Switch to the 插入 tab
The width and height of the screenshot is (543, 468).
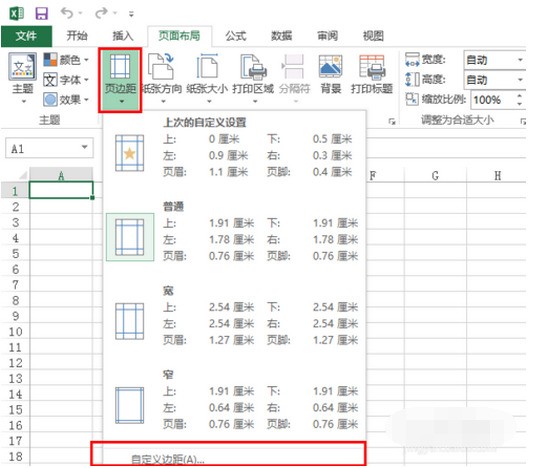click(123, 36)
